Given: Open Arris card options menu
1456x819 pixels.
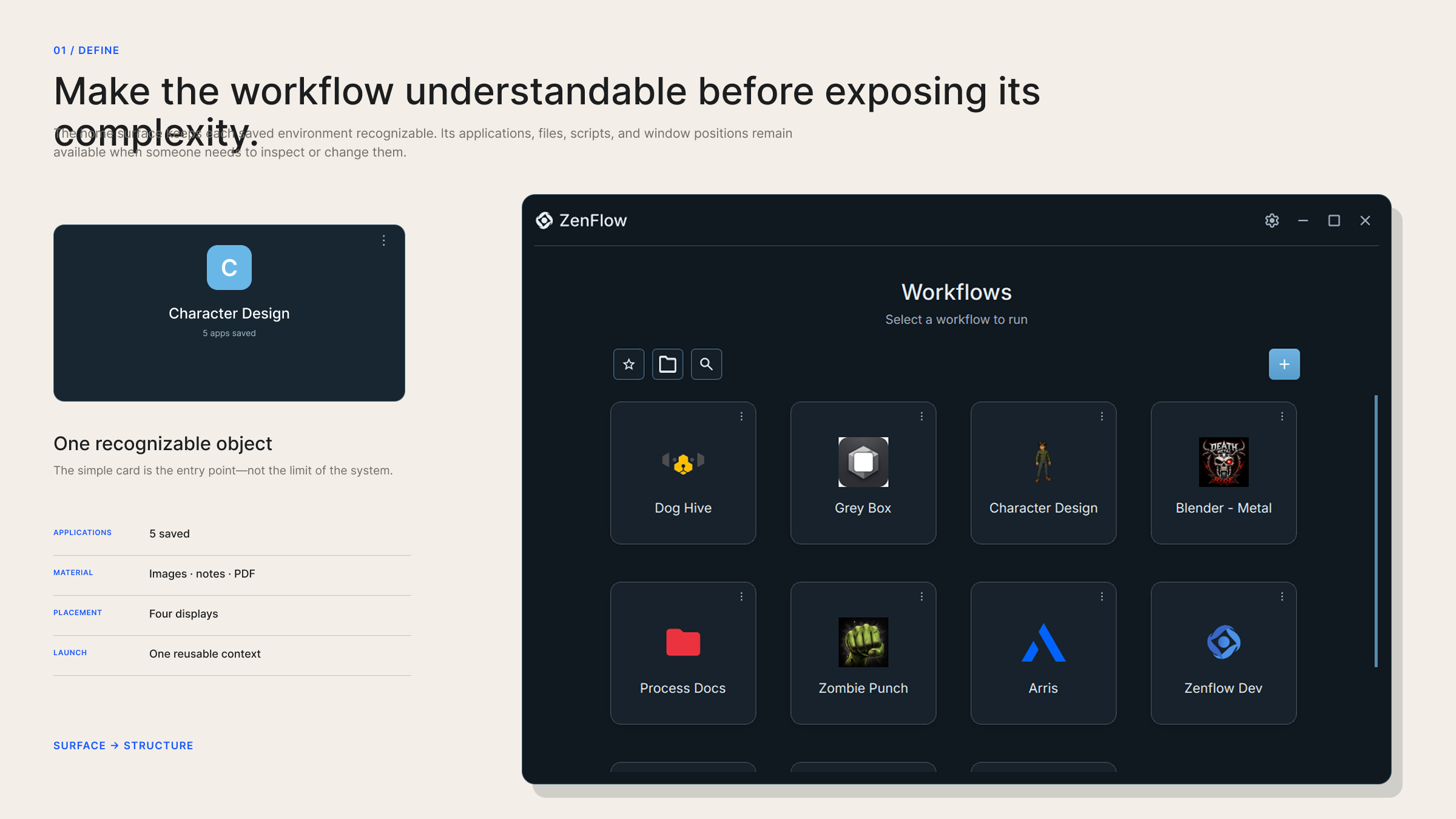Looking at the screenshot, I should pyautogui.click(x=1102, y=596).
